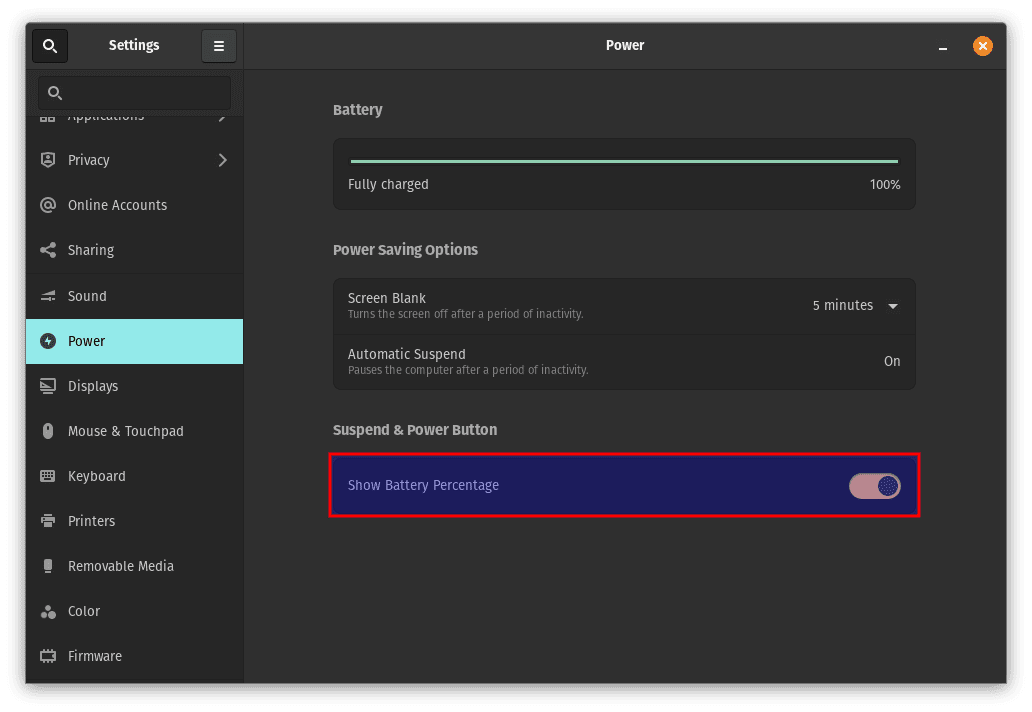The height and width of the screenshot is (712, 1032).
Task: Open Keyboard settings
Action: [x=134, y=476]
